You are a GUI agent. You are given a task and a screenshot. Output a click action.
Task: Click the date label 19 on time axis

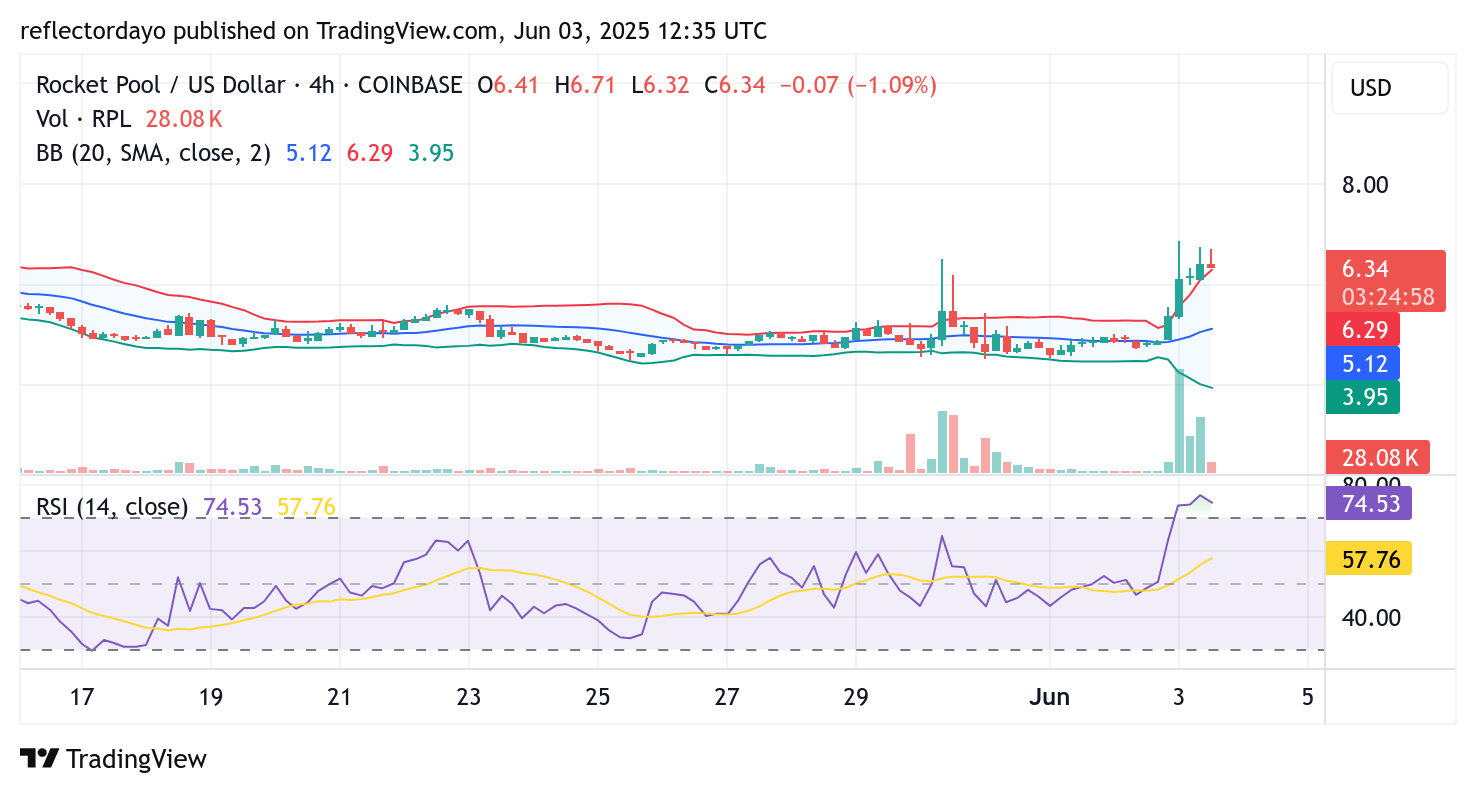pos(211,696)
